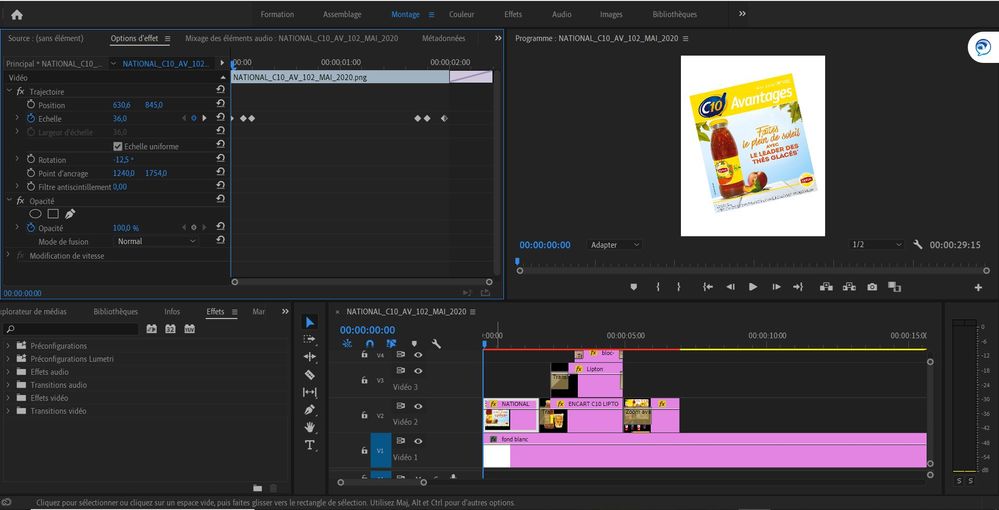The image size is (999, 510).
Task: Click the Position X value 630,6
Action: point(122,105)
